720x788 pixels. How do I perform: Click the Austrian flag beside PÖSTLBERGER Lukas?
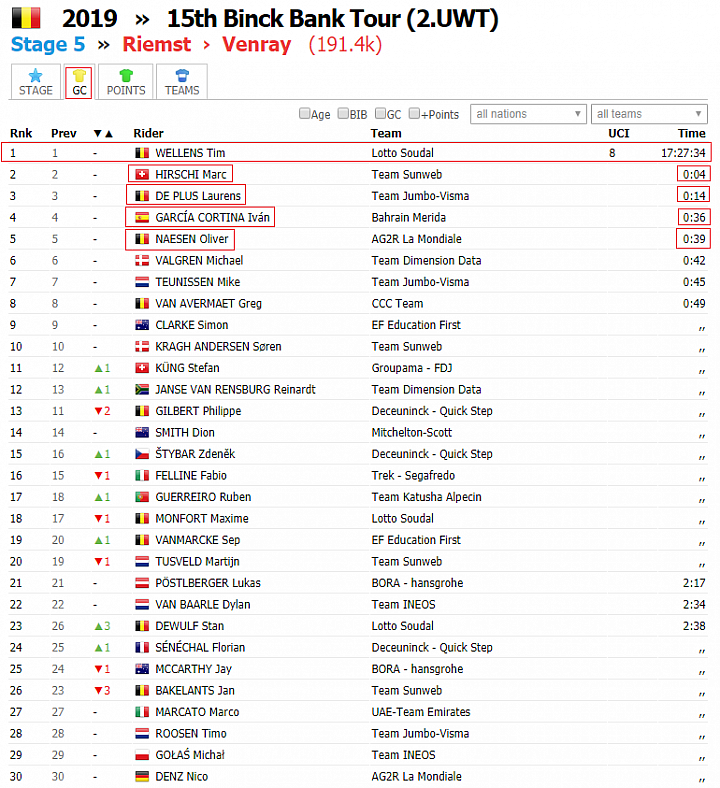pyautogui.click(x=142, y=583)
